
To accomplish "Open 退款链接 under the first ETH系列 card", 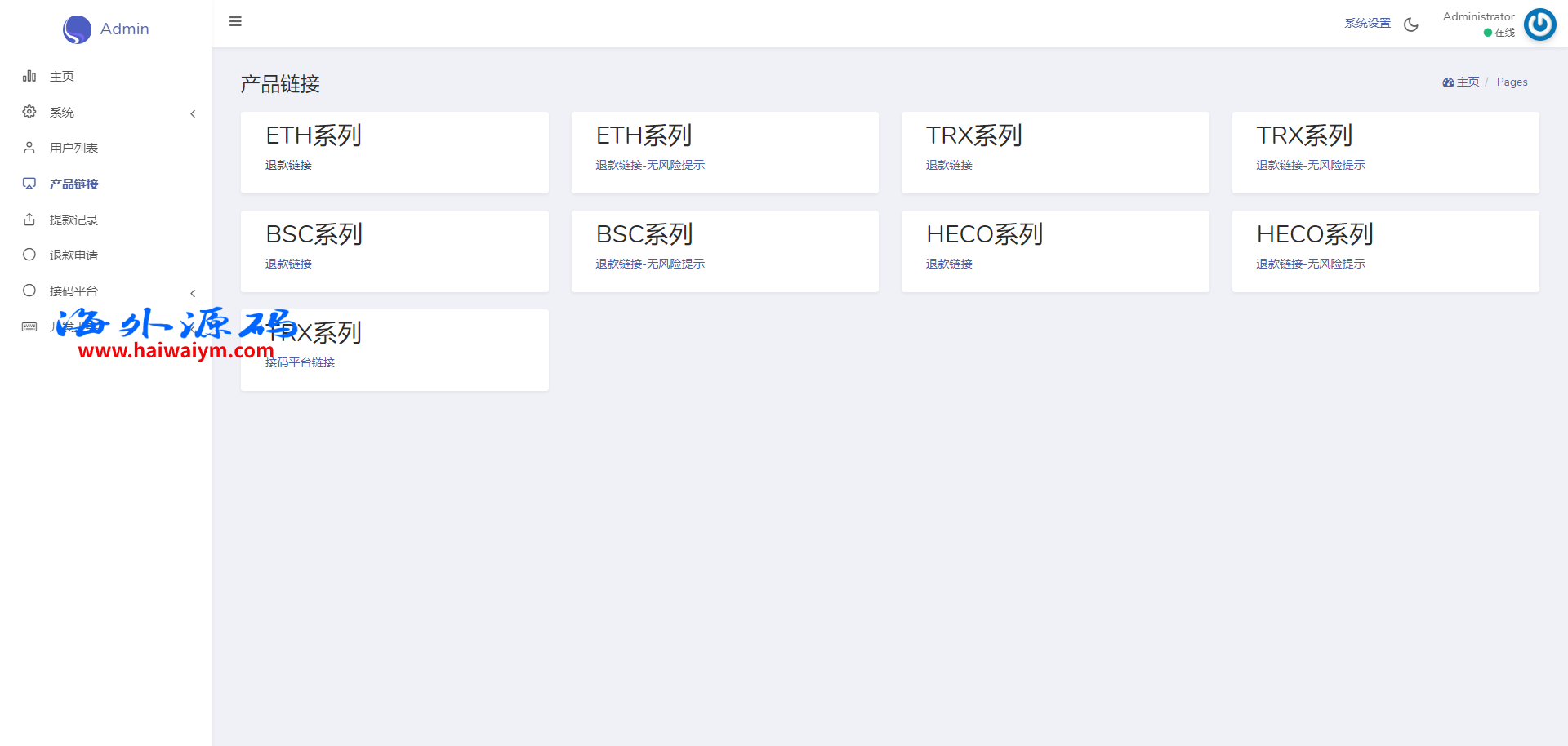I will 288,165.
